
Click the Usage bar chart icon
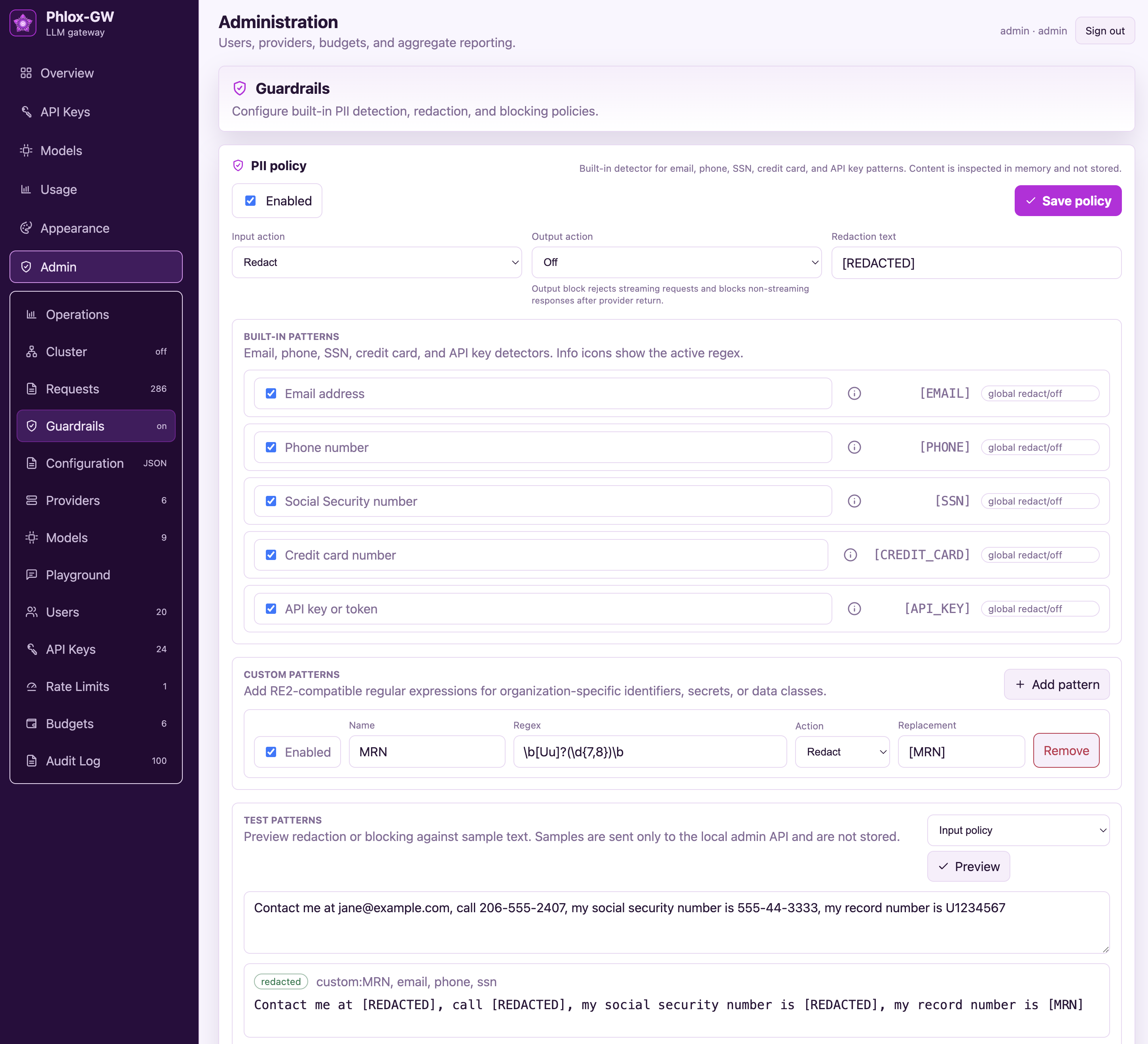click(x=26, y=189)
